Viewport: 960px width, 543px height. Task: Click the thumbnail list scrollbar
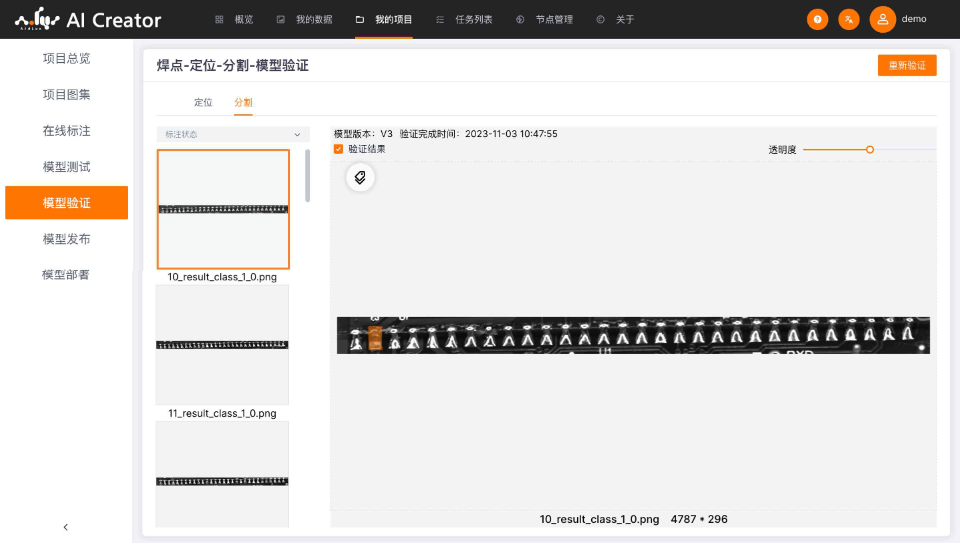coord(307,175)
